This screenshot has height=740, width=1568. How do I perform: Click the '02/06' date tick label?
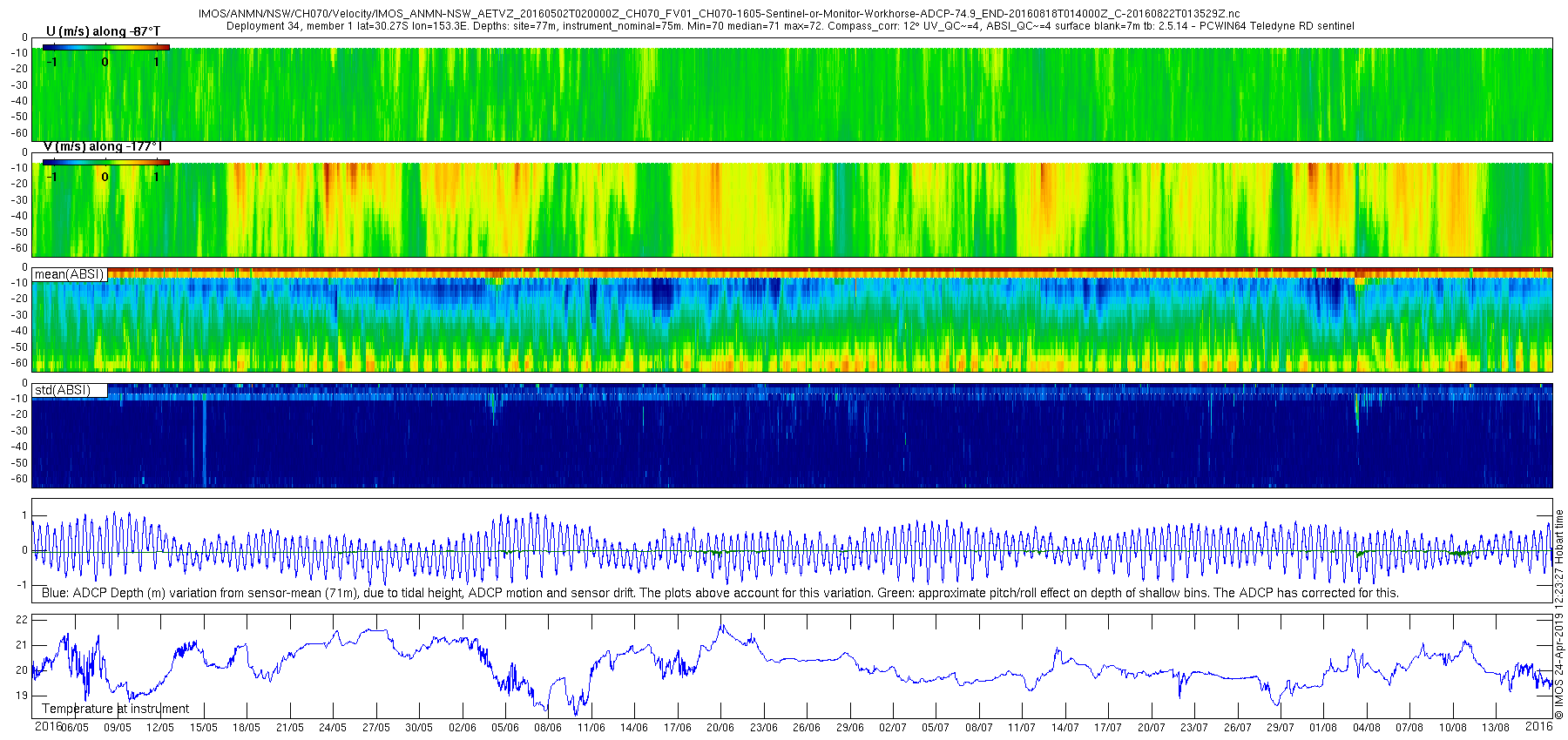click(463, 728)
